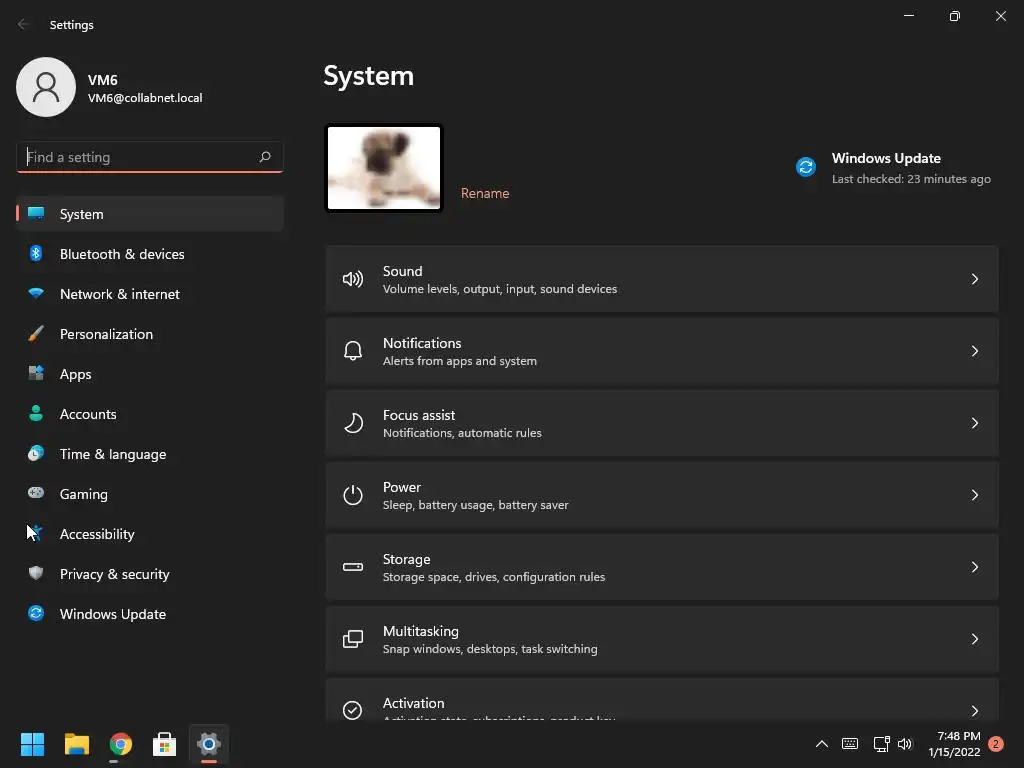1024x768 pixels.
Task: Open the Activation row chevron
Action: 974,711
